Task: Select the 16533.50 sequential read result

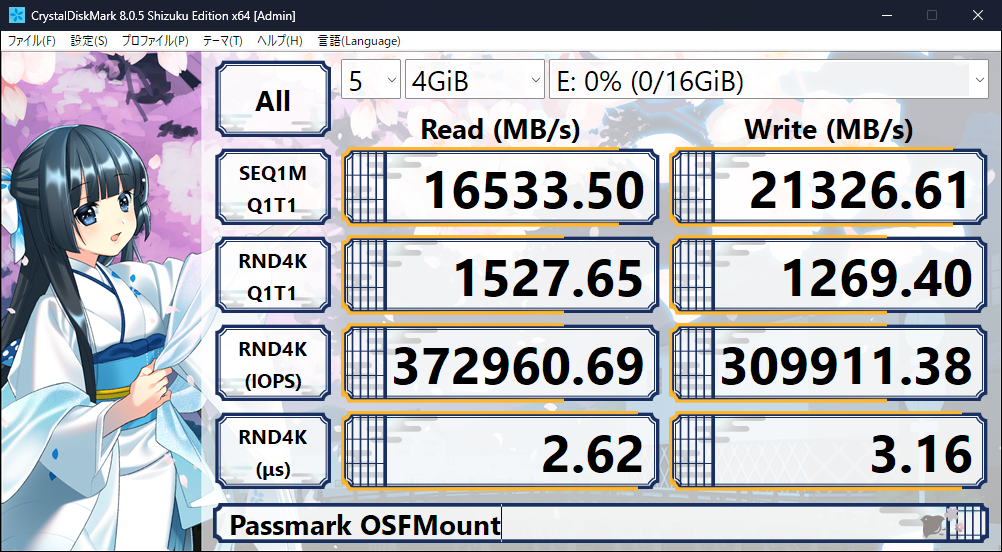Action: (x=500, y=187)
